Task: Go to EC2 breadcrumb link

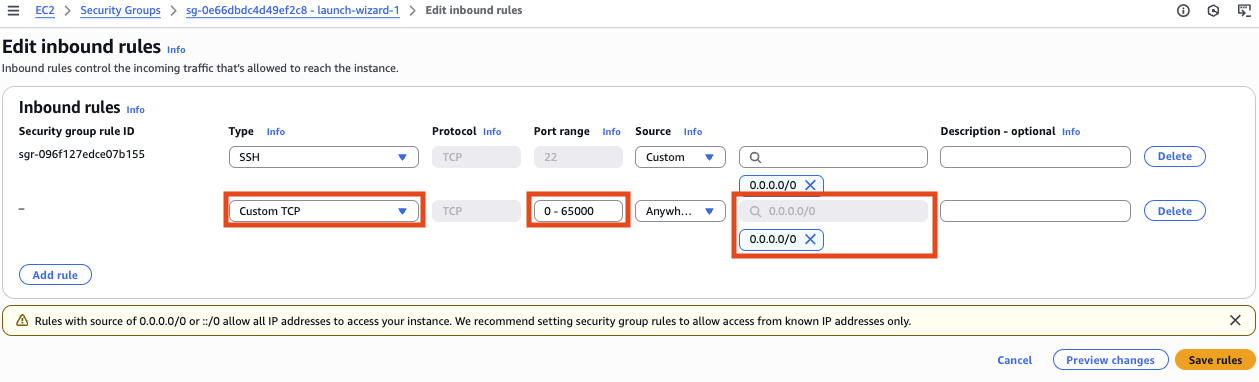Action: pyautogui.click(x=45, y=10)
